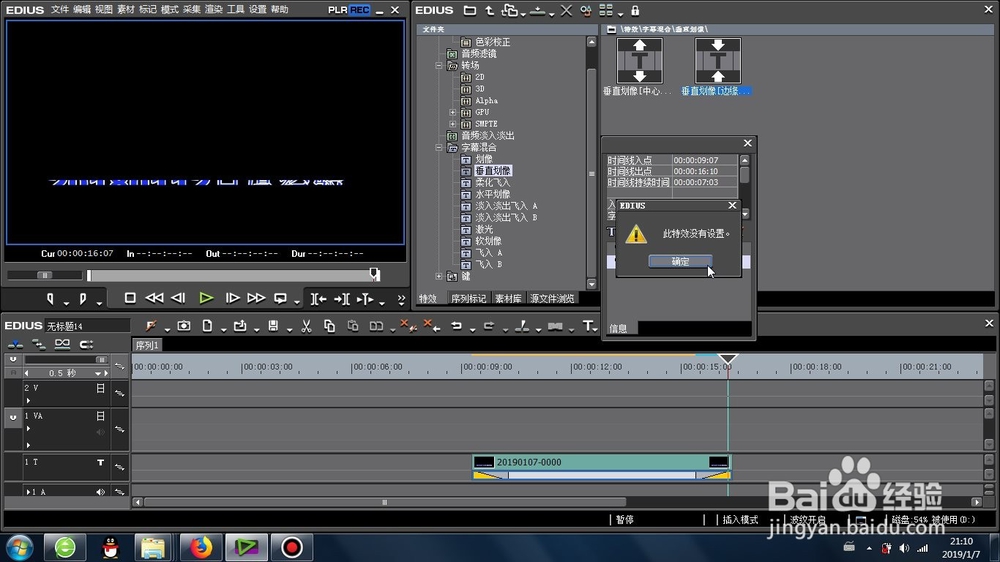This screenshot has width=1000, height=562.
Task: Click the paste at cursor icon
Action: 353,326
